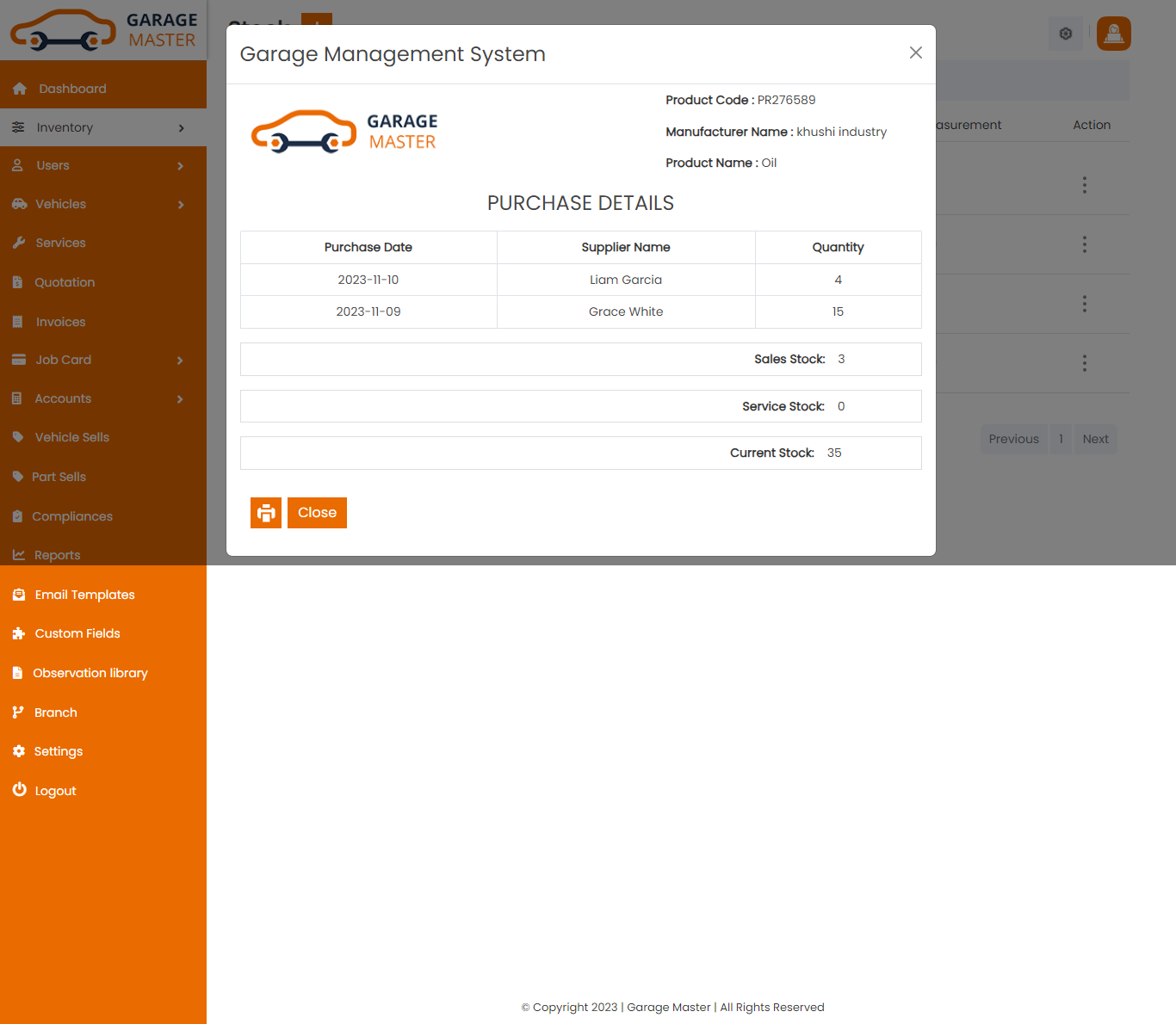
Task: Dismiss the dialog with the X icon
Action: coord(915,53)
